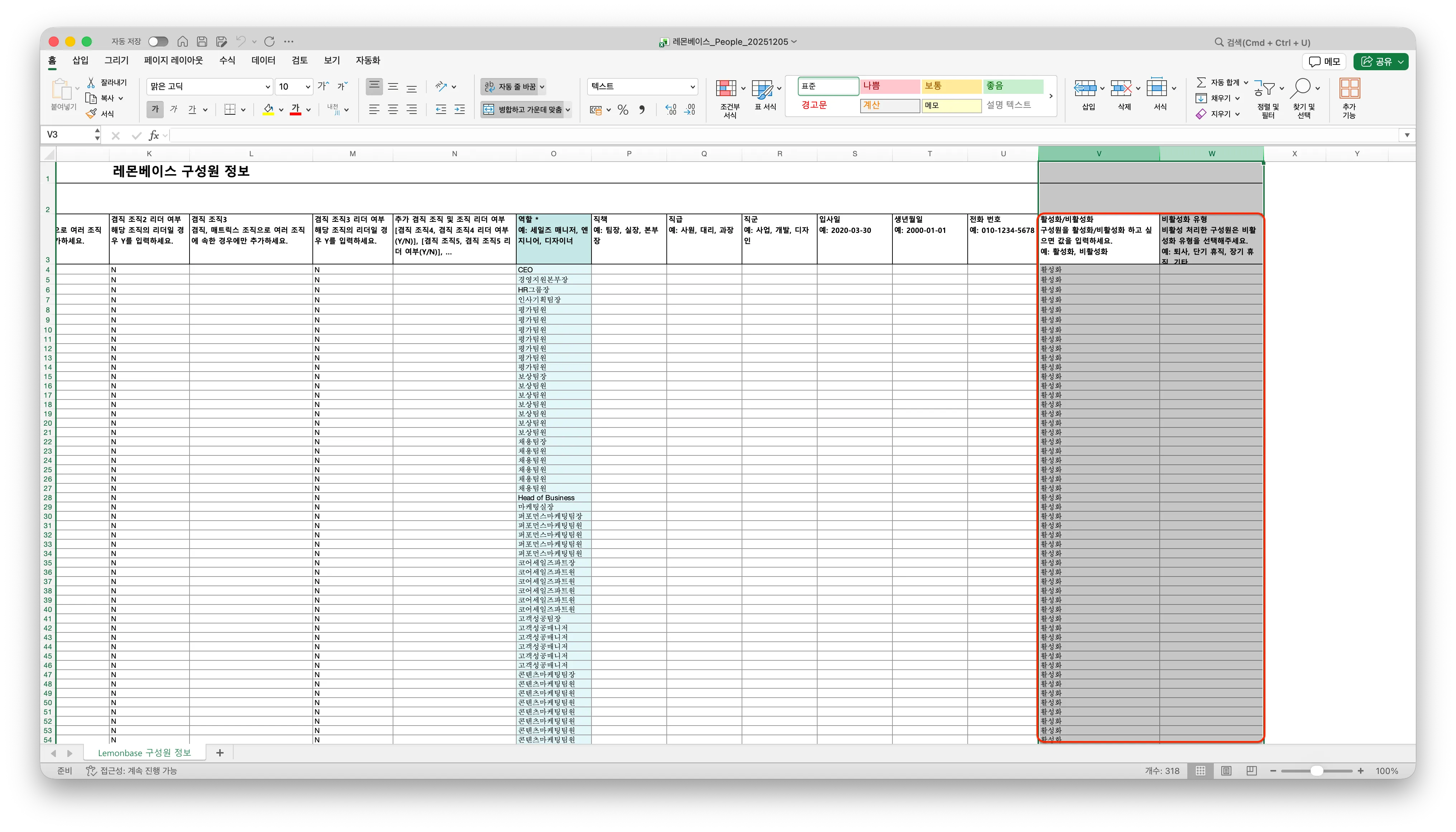Apply the 나쁨 cell style
The height and width of the screenshot is (832, 1456).
(889, 86)
